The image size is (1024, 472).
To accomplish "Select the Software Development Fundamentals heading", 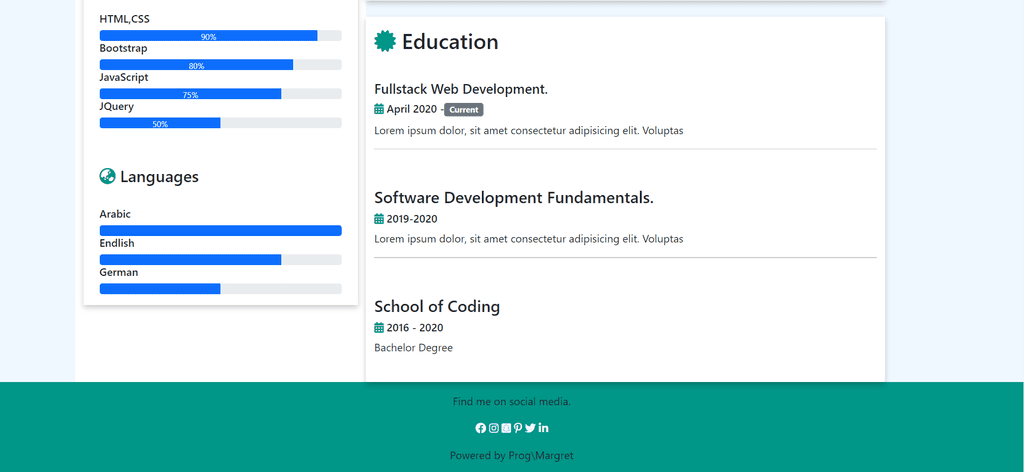I will click(514, 198).
